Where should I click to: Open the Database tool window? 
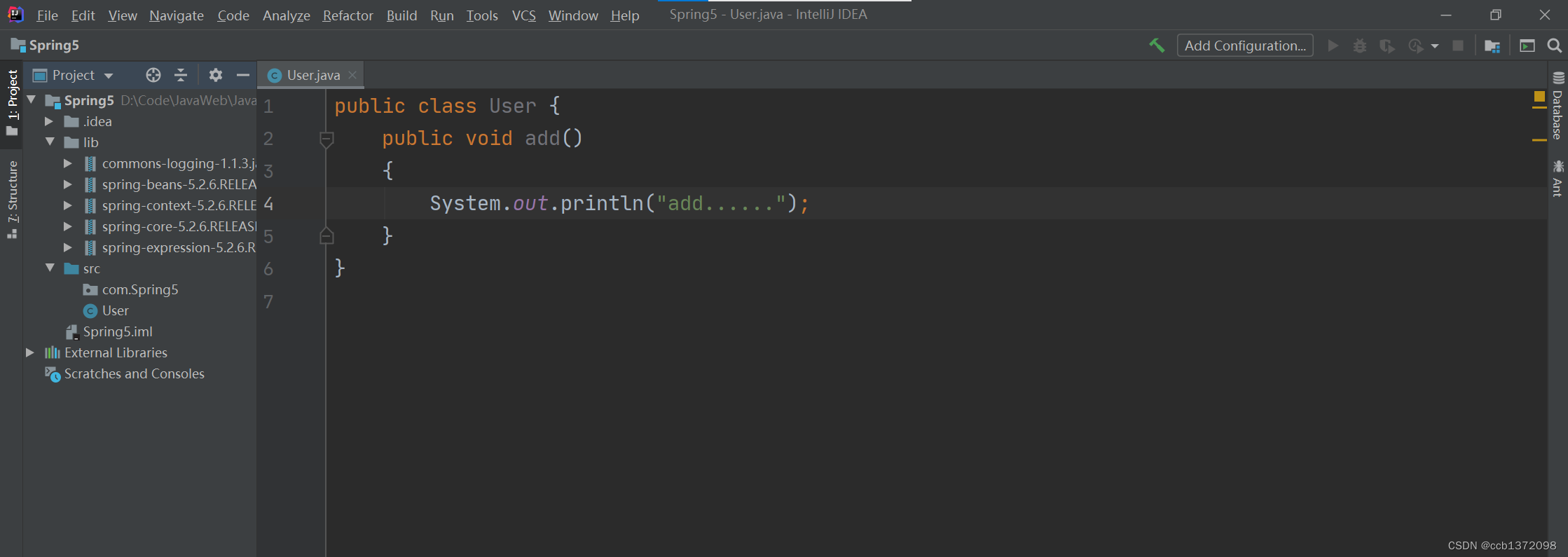point(1557,105)
